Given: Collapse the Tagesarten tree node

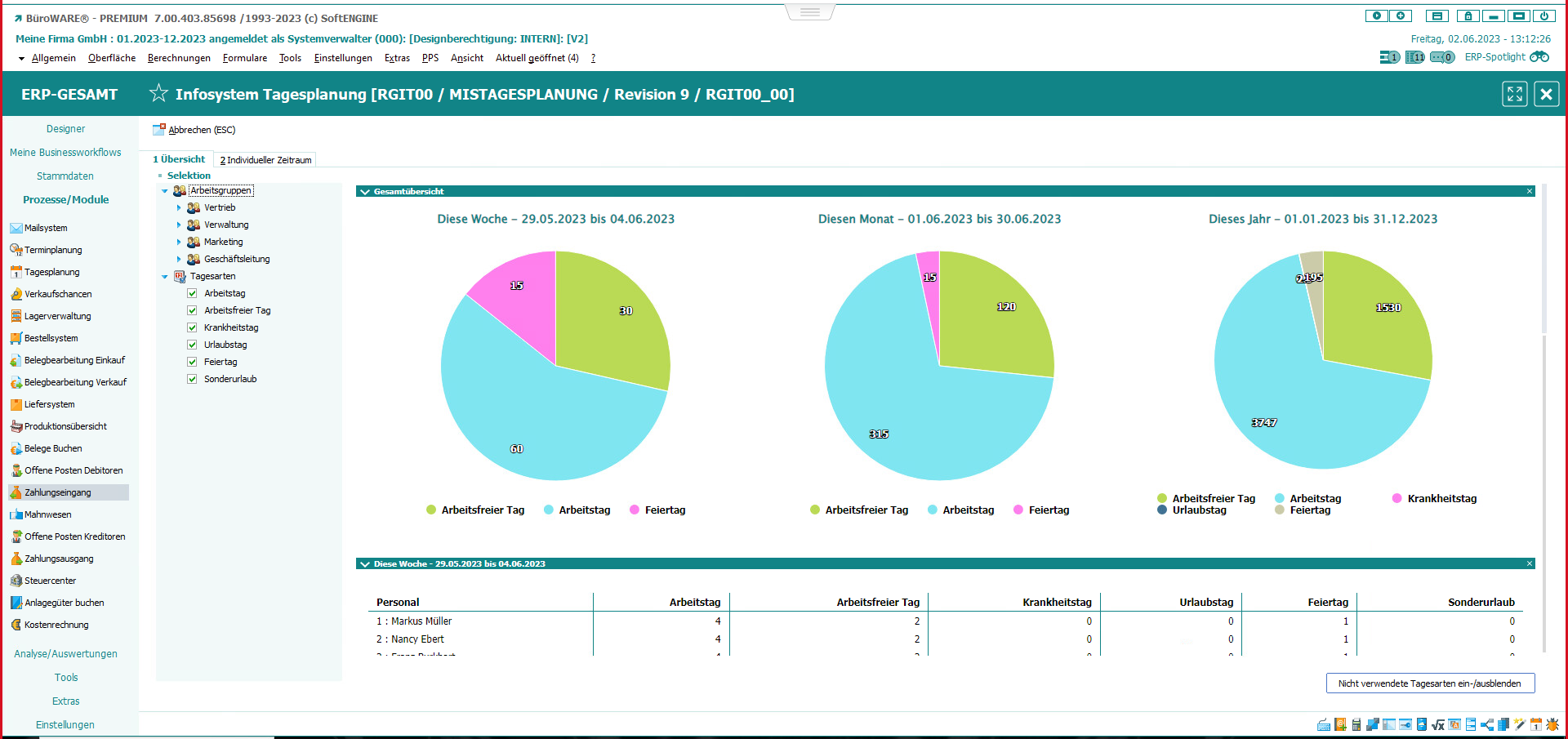Looking at the screenshot, I should [x=165, y=277].
